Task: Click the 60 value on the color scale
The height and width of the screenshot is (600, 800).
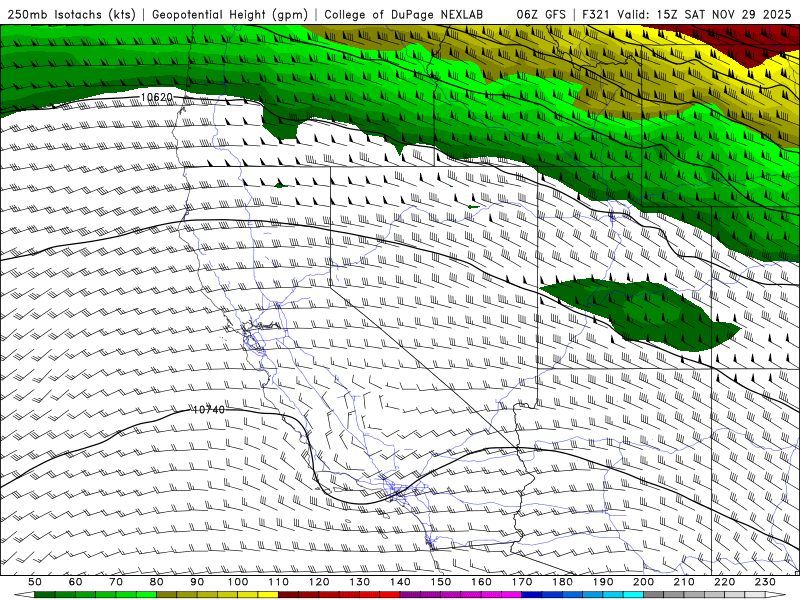Action: [x=75, y=582]
